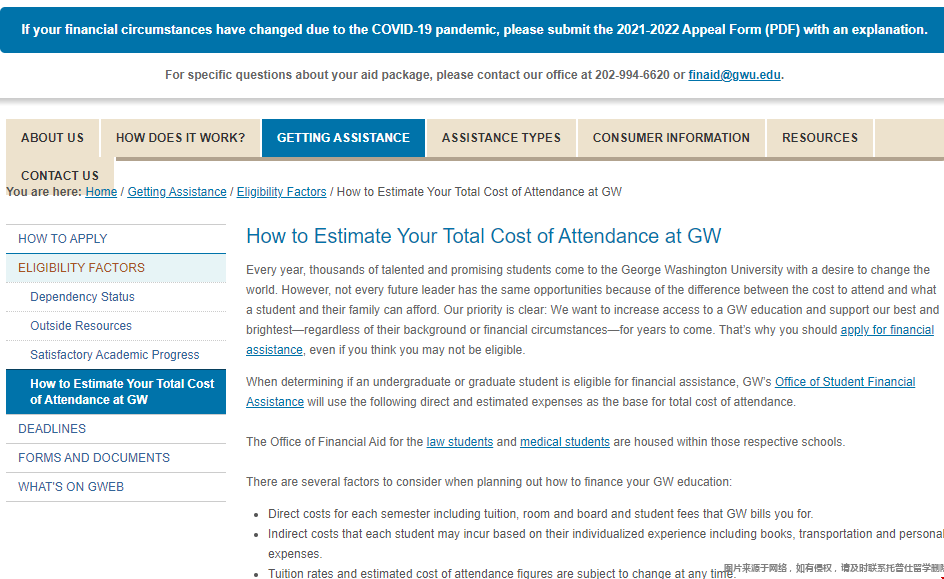Open What's on GWeb in sidebar

pyautogui.click(x=116, y=486)
